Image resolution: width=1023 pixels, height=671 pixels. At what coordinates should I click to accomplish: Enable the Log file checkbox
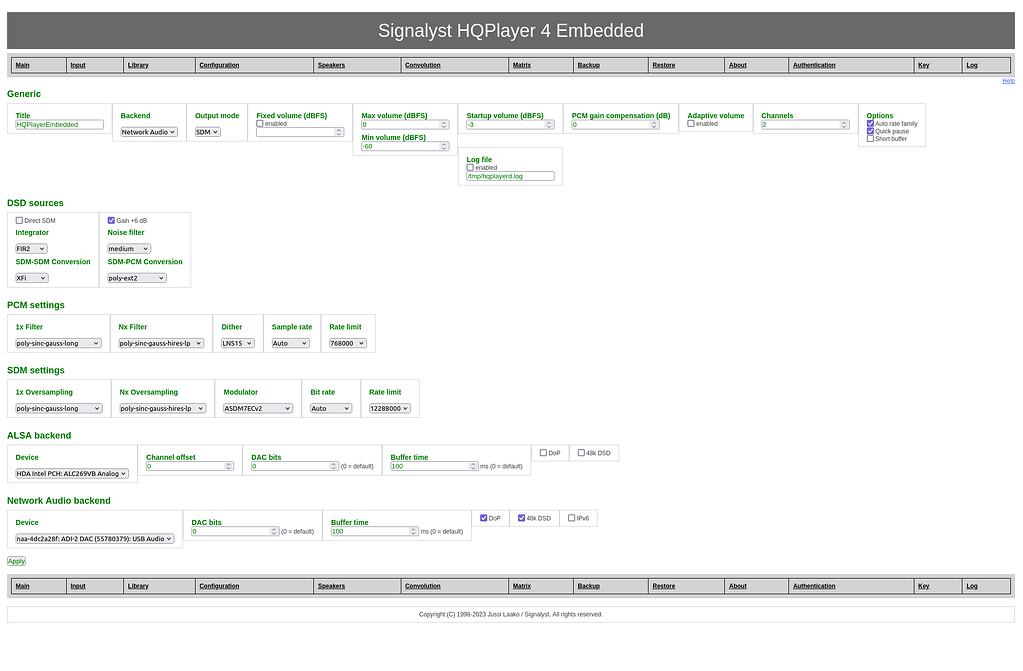click(x=470, y=168)
